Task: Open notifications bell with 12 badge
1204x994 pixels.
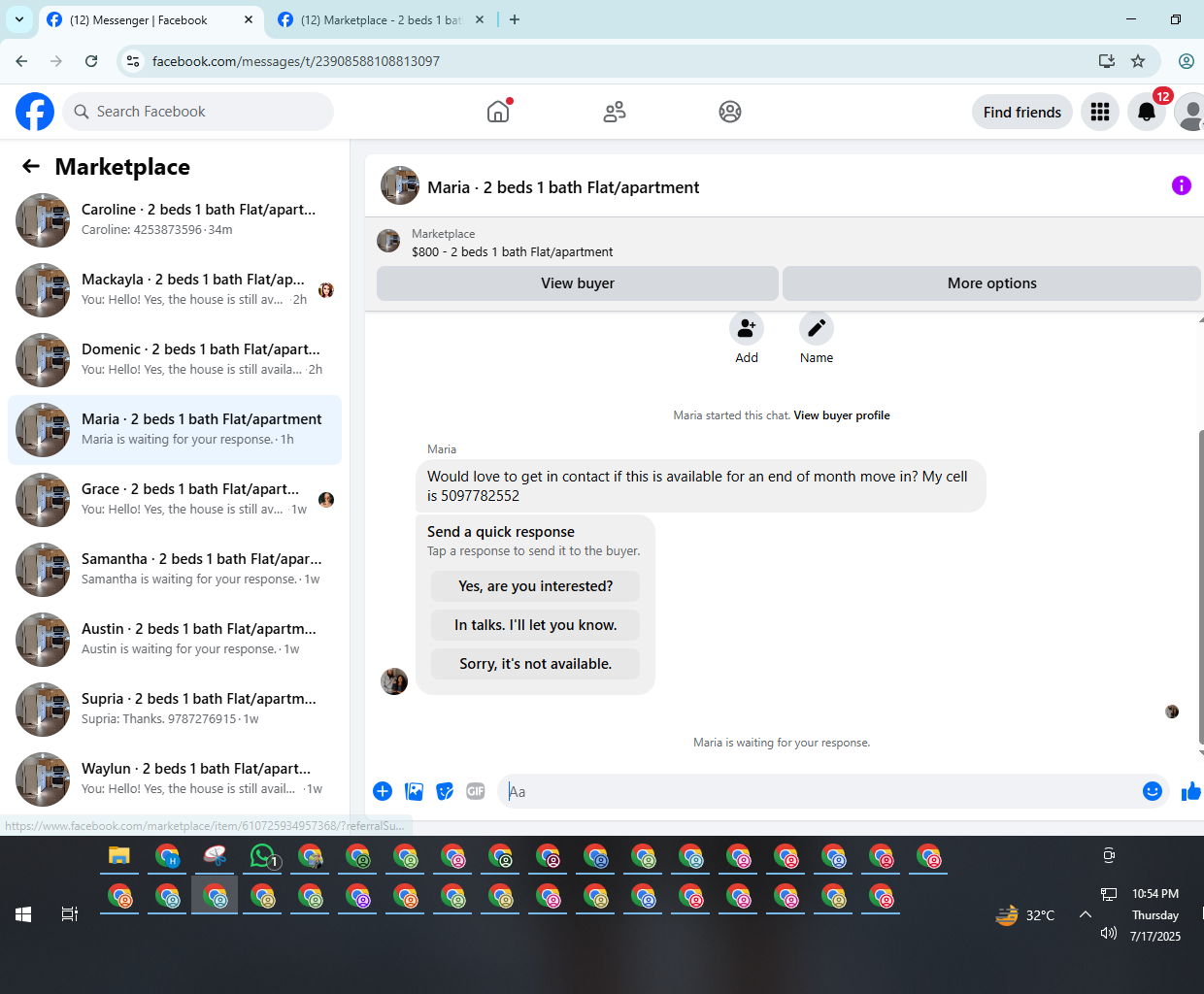Action: pos(1147,112)
